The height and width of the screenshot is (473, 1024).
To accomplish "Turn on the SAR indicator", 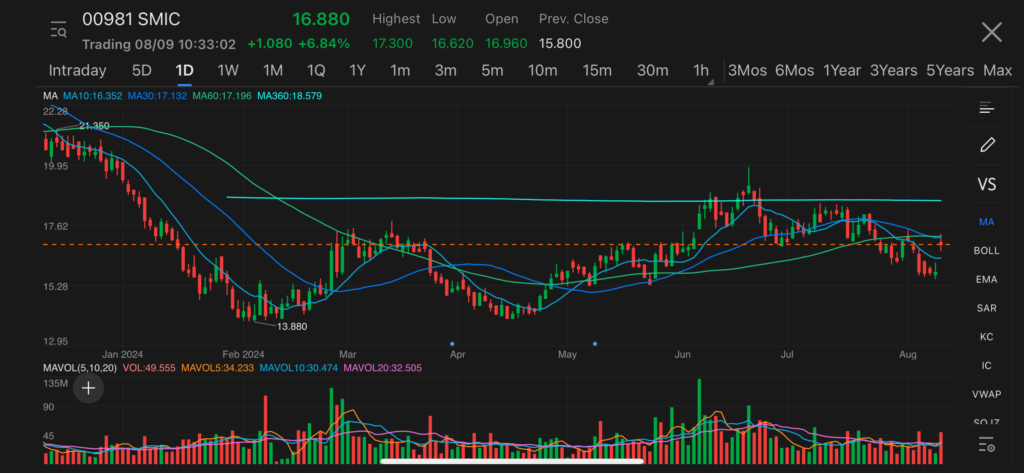I will point(986,308).
